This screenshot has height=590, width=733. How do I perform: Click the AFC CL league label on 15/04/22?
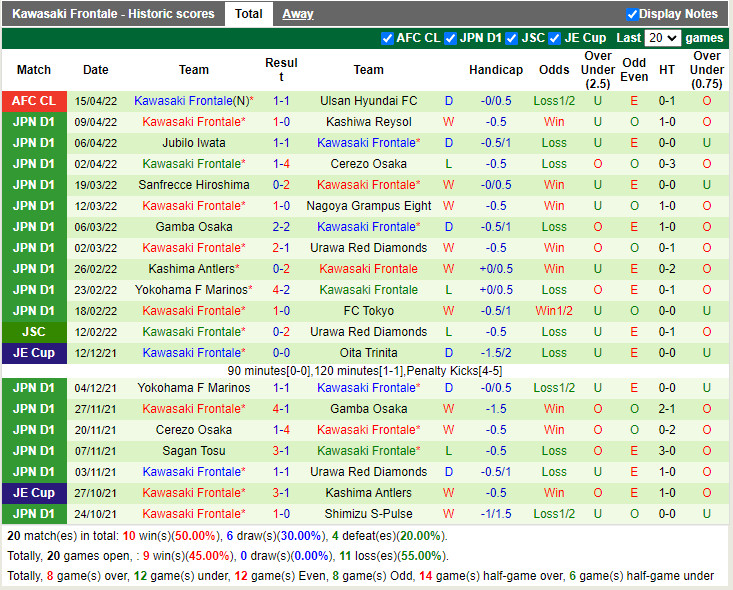coord(34,101)
